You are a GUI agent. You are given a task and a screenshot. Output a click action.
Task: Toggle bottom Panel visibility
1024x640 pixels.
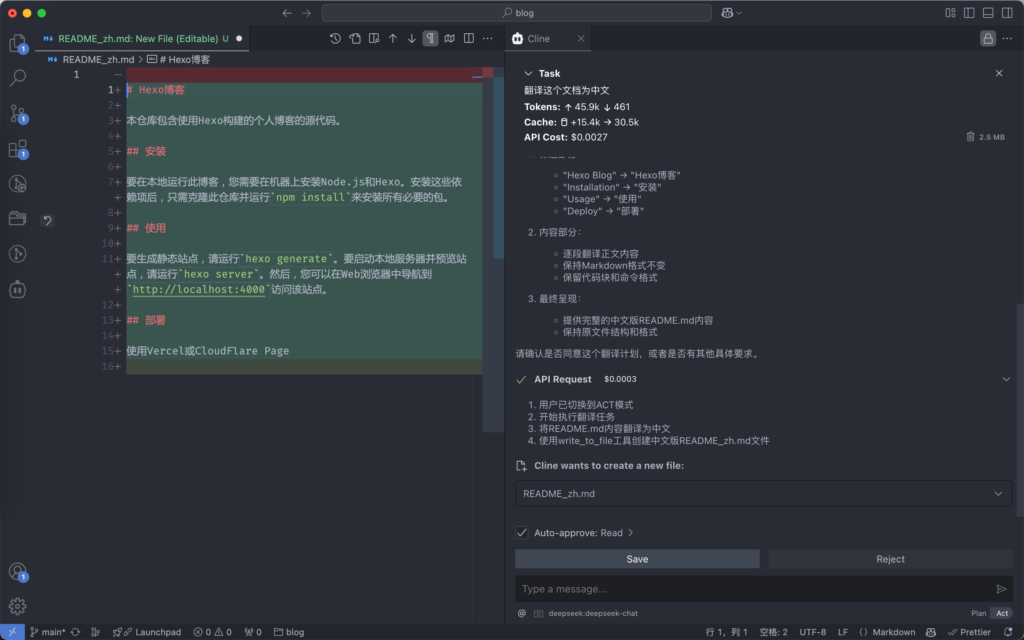click(x=988, y=13)
